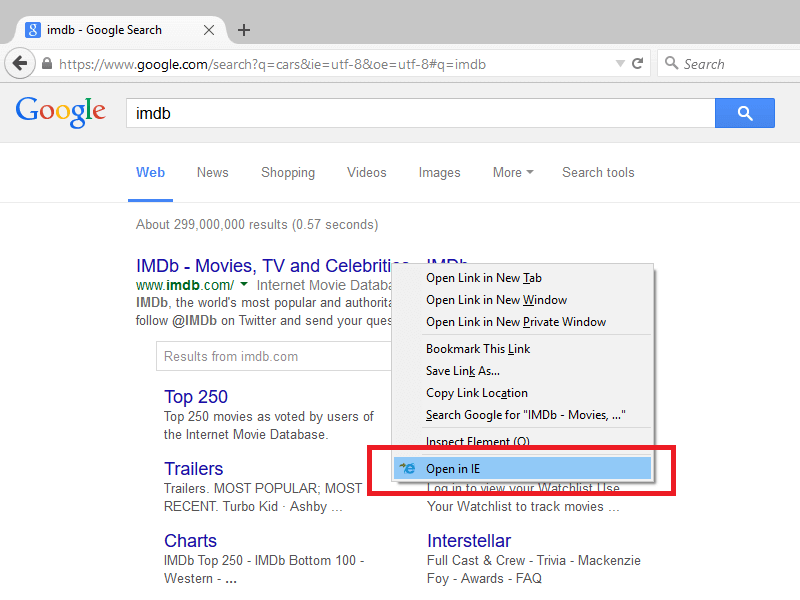The height and width of the screenshot is (600, 800).
Task: Click the Google logo
Action: pyautogui.click(x=60, y=112)
